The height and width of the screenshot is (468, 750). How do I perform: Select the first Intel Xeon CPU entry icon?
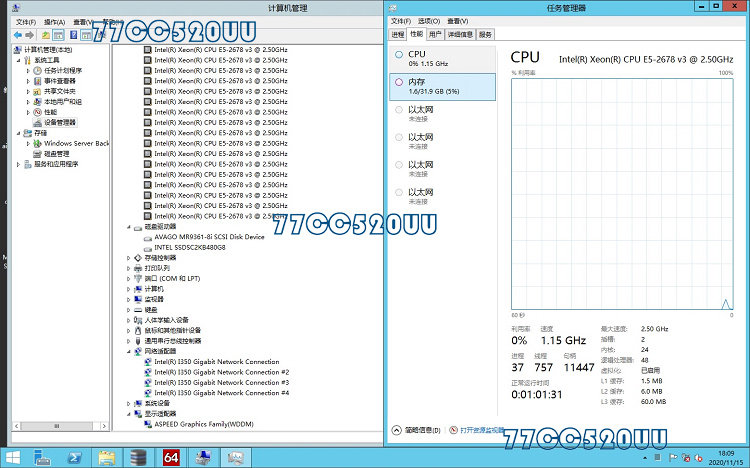click(148, 50)
